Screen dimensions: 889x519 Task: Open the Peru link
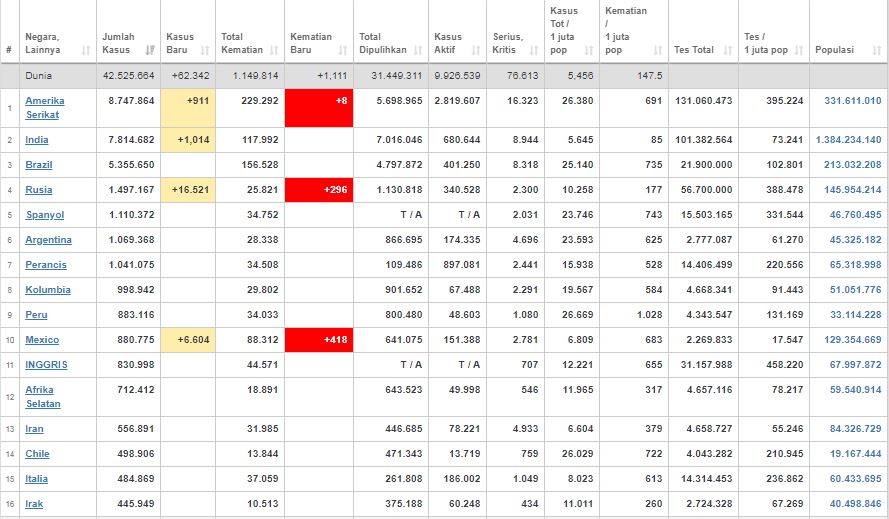[x=36, y=315]
